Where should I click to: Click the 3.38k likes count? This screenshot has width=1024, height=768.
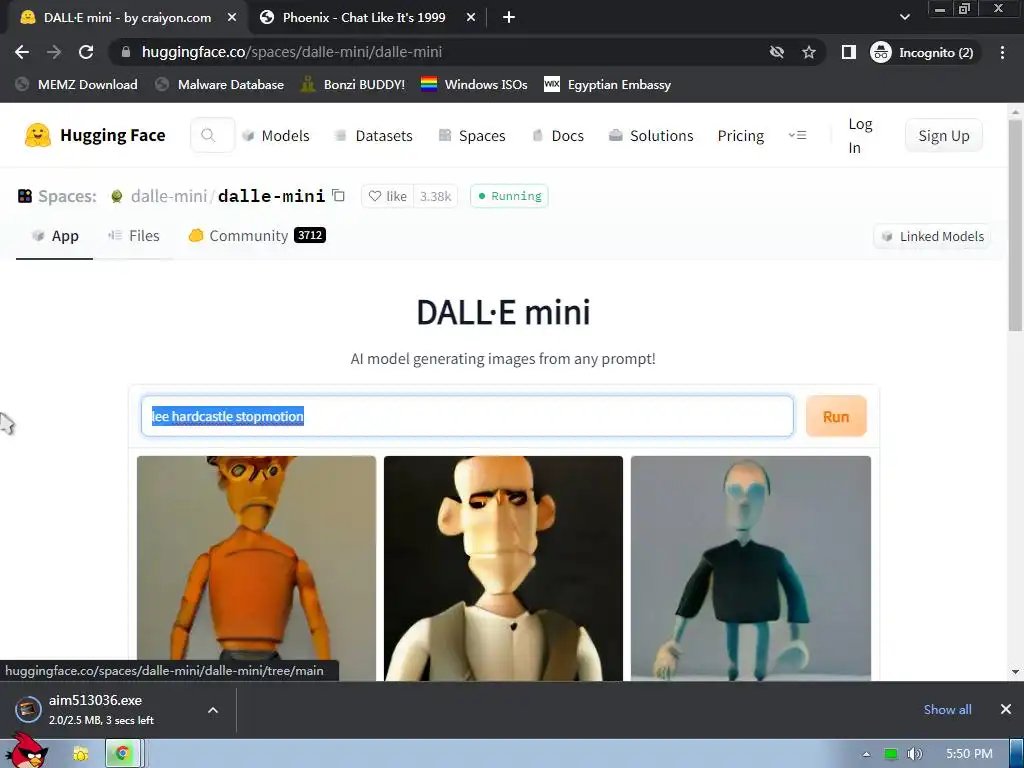click(x=435, y=196)
